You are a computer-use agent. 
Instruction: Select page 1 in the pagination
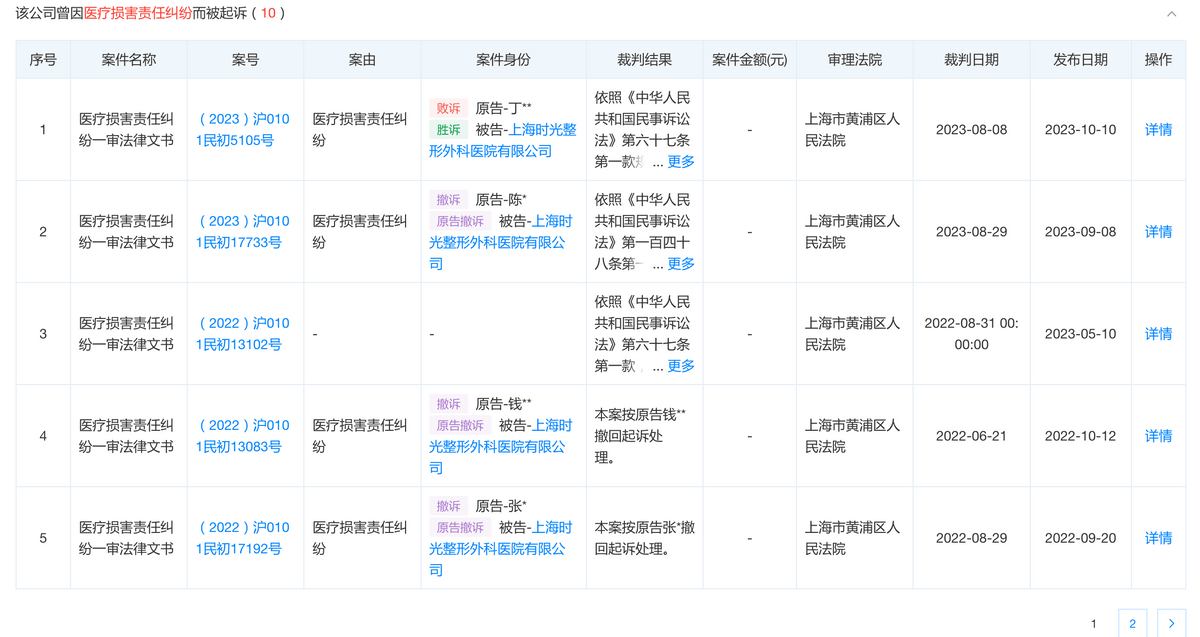coord(1093,623)
